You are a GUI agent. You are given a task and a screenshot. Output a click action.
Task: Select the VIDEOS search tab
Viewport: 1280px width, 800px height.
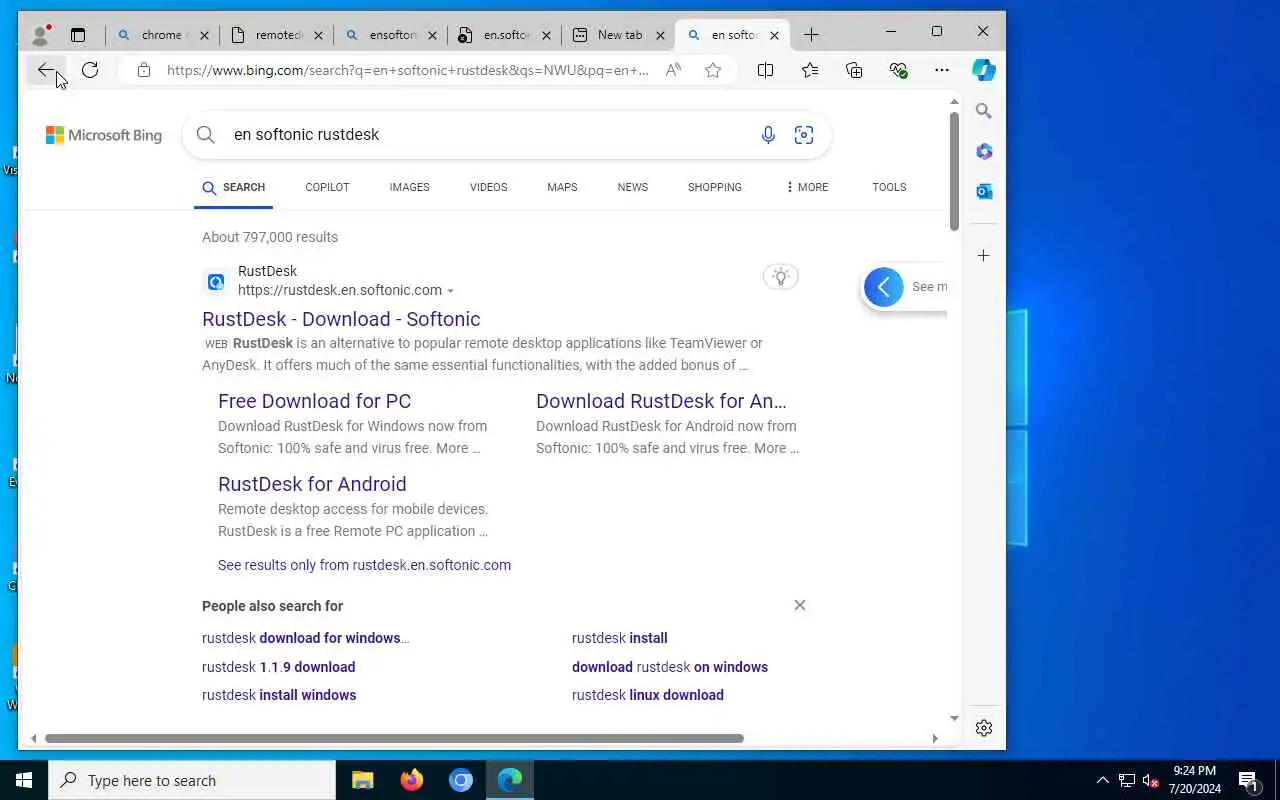tap(488, 187)
